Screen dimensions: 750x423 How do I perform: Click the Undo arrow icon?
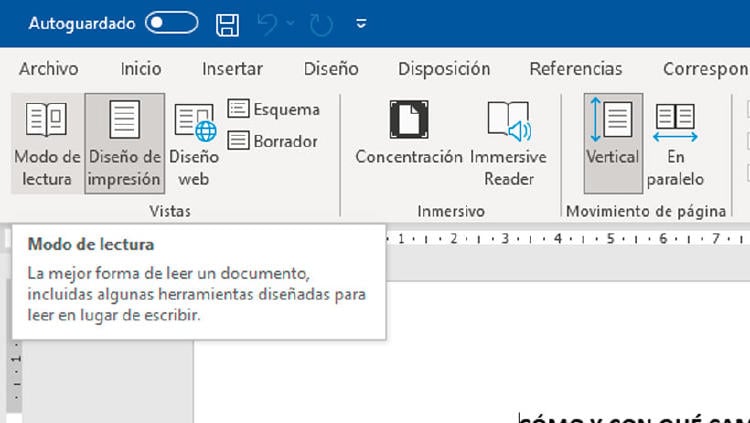(266, 23)
